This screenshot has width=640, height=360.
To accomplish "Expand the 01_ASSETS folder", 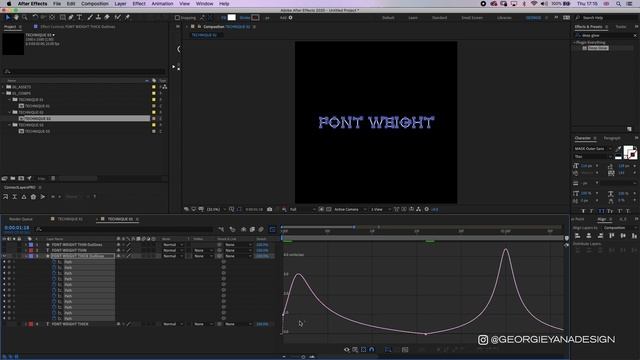I will coord(4,87).
